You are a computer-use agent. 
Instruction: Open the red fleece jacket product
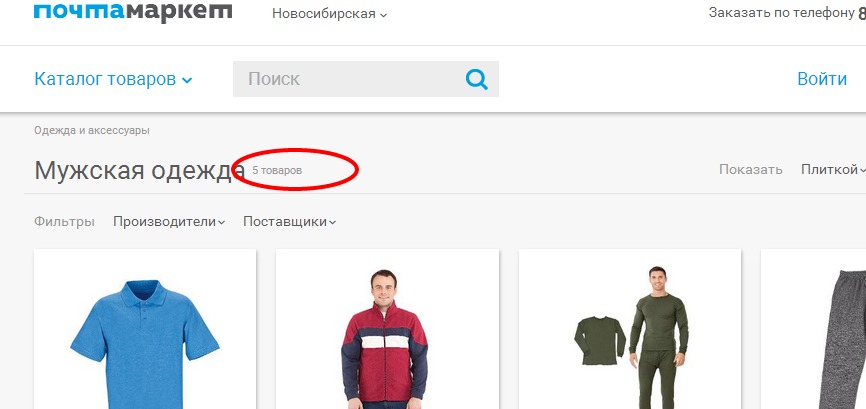point(387,329)
